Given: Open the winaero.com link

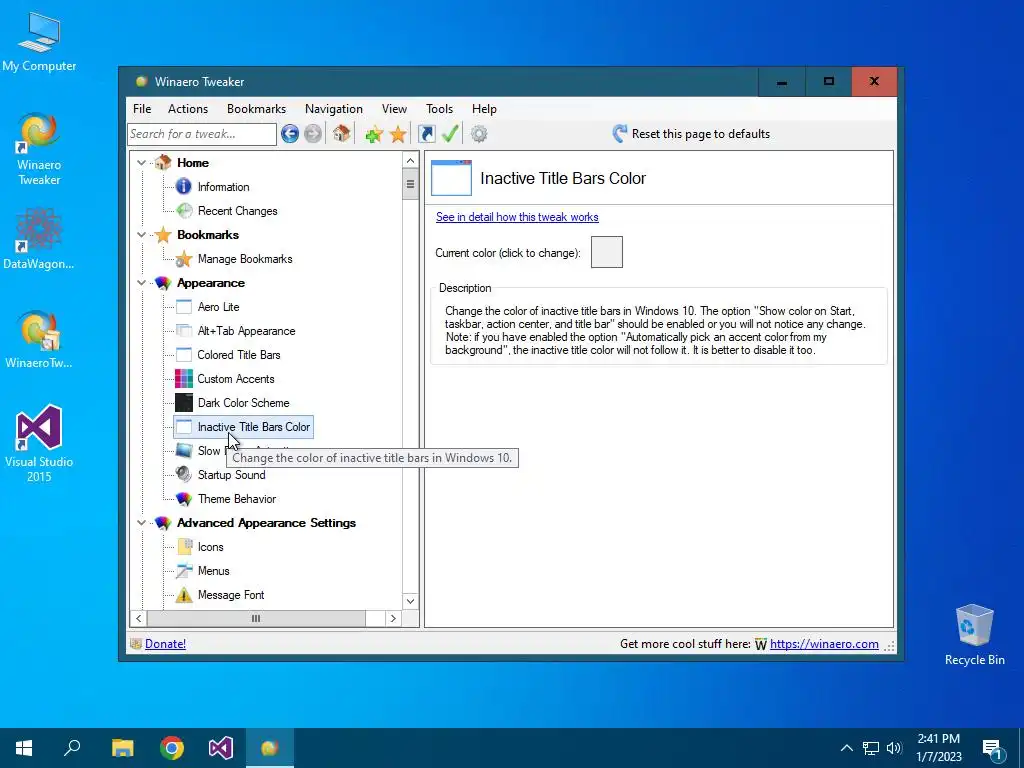Looking at the screenshot, I should click(x=824, y=644).
